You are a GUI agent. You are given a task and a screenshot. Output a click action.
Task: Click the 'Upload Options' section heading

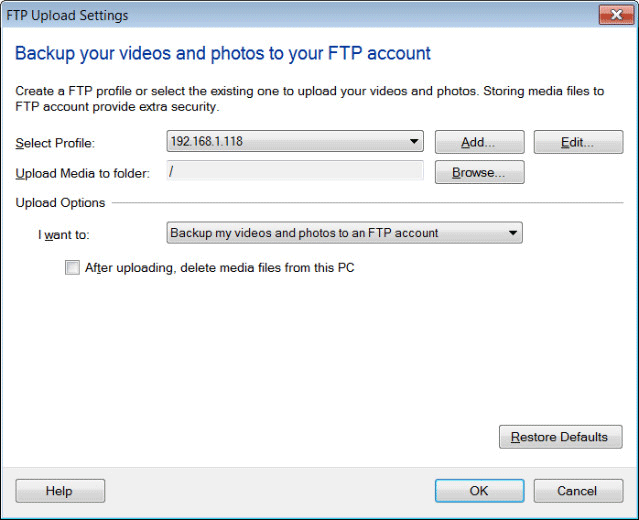[60, 203]
